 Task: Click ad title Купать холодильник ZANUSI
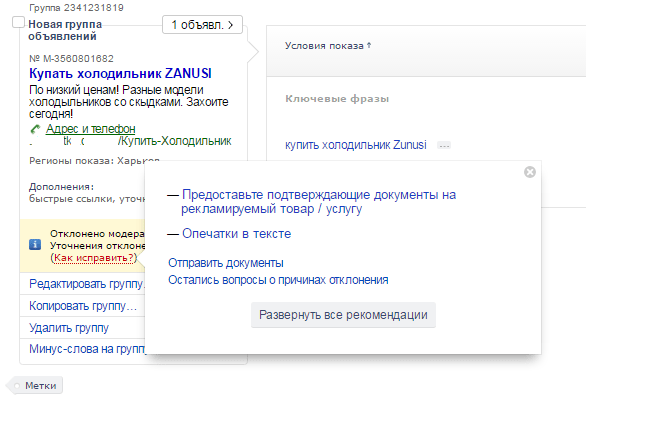point(120,74)
